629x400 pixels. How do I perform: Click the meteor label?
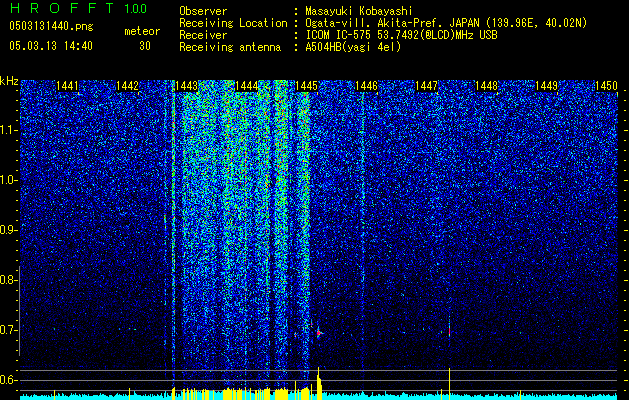[142, 31]
